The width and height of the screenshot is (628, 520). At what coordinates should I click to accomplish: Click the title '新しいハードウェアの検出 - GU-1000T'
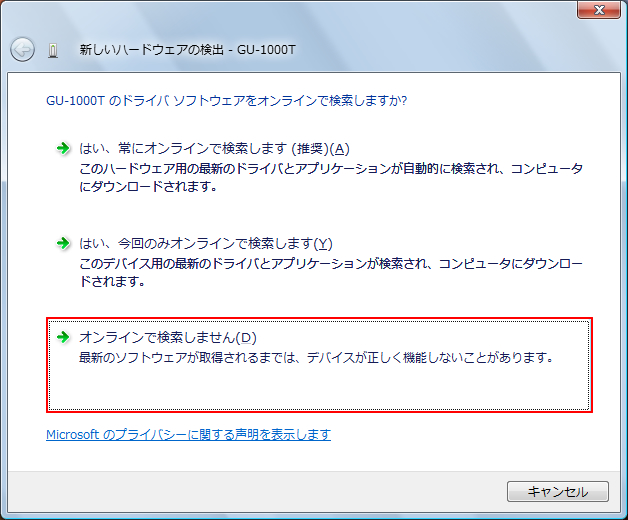point(187,50)
